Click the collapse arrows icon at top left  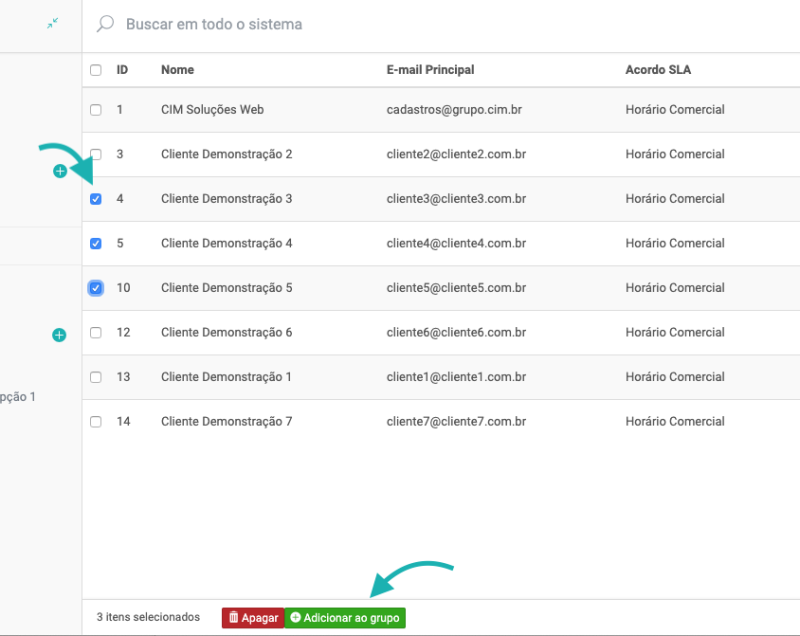pos(52,24)
